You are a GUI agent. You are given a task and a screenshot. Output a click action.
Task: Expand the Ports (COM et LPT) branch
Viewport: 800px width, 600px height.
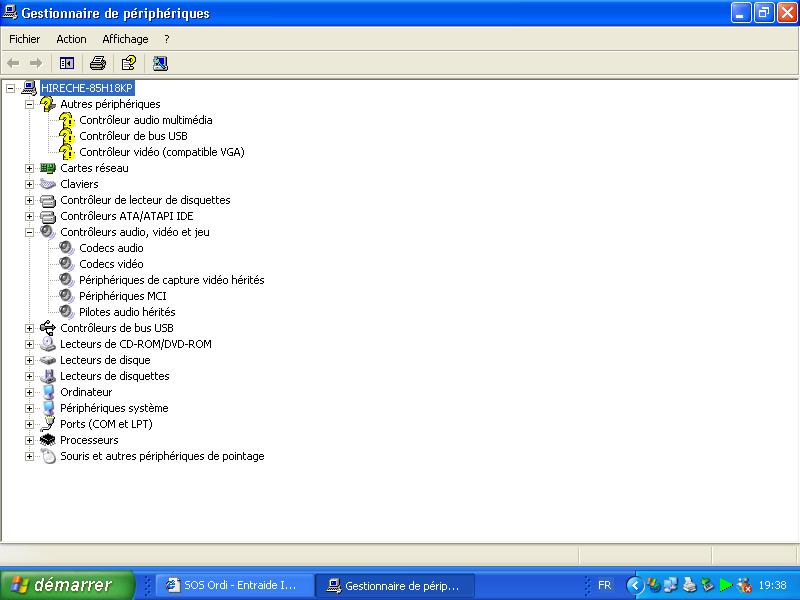point(30,424)
